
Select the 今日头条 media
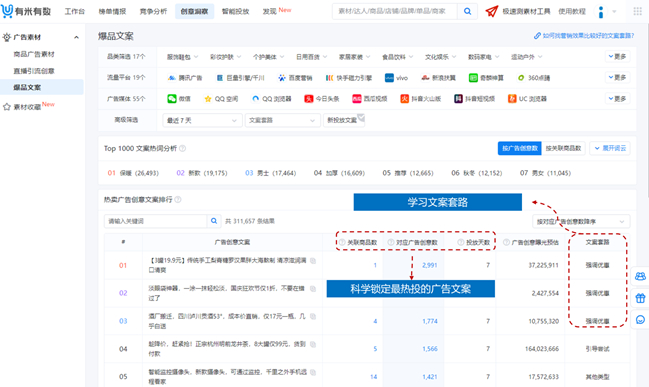point(322,99)
